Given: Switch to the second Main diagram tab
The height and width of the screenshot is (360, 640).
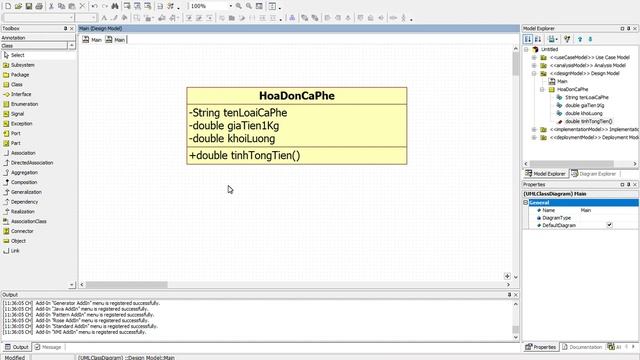Looking at the screenshot, I should click(115, 40).
